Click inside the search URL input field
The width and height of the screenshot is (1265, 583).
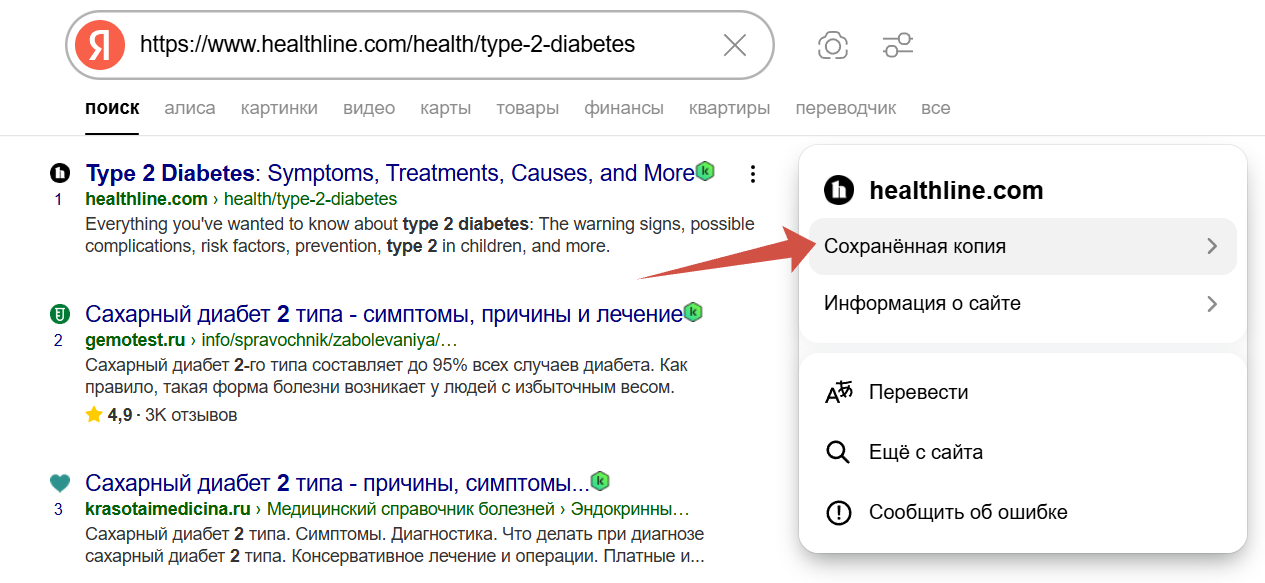click(420, 45)
